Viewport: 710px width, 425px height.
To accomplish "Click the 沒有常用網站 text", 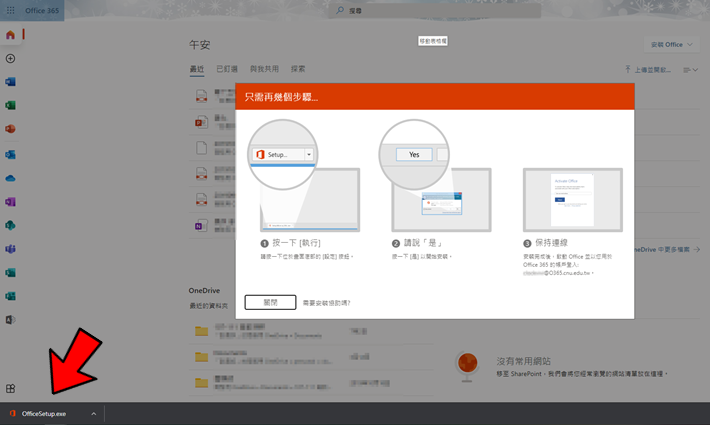I will pos(523,361).
